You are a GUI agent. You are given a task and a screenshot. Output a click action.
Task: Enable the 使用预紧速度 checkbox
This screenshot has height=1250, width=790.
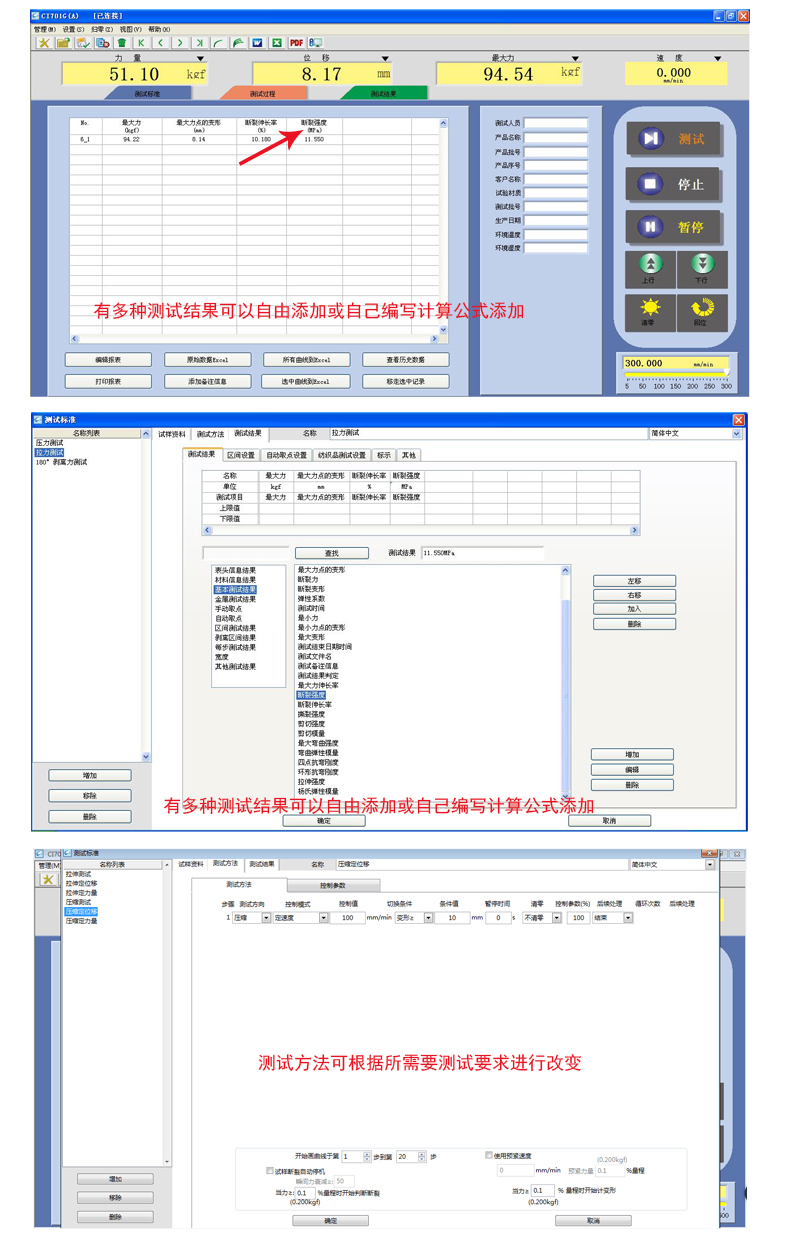click(489, 1155)
